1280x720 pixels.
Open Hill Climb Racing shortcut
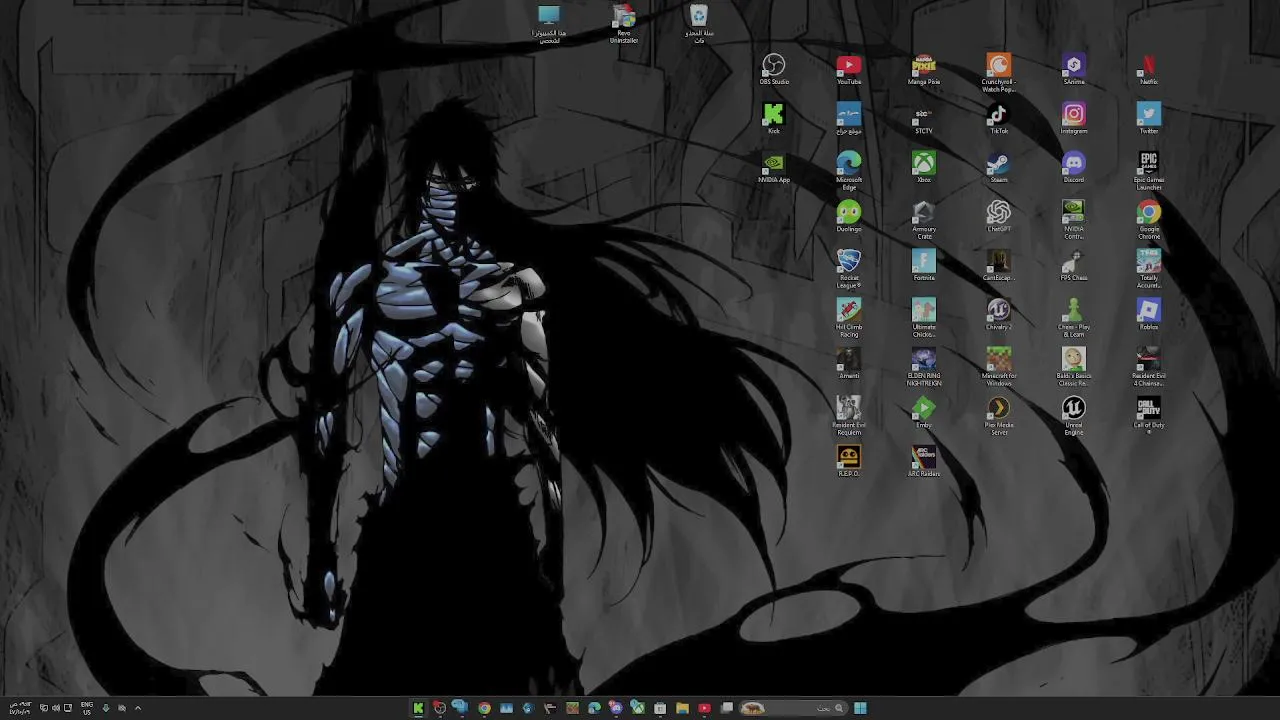[x=849, y=318]
